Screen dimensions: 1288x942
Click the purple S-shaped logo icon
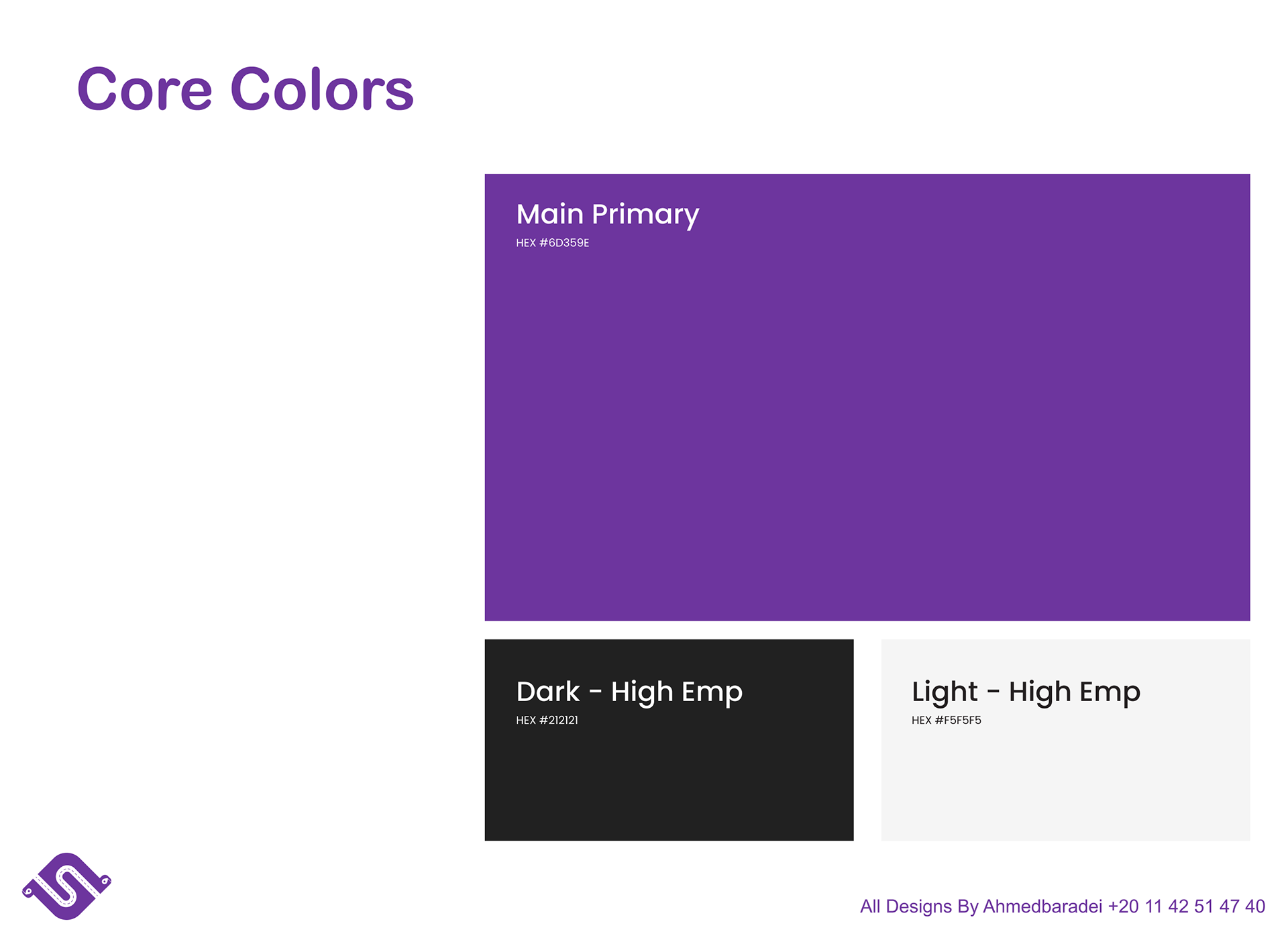[x=66, y=887]
